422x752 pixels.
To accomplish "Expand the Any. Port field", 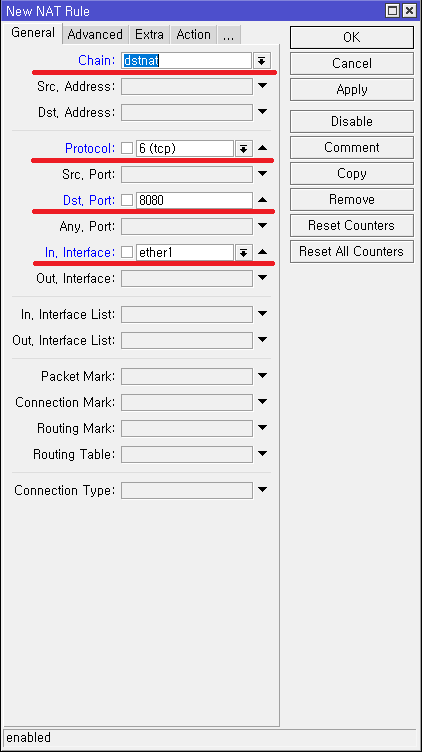I will click(x=262, y=226).
